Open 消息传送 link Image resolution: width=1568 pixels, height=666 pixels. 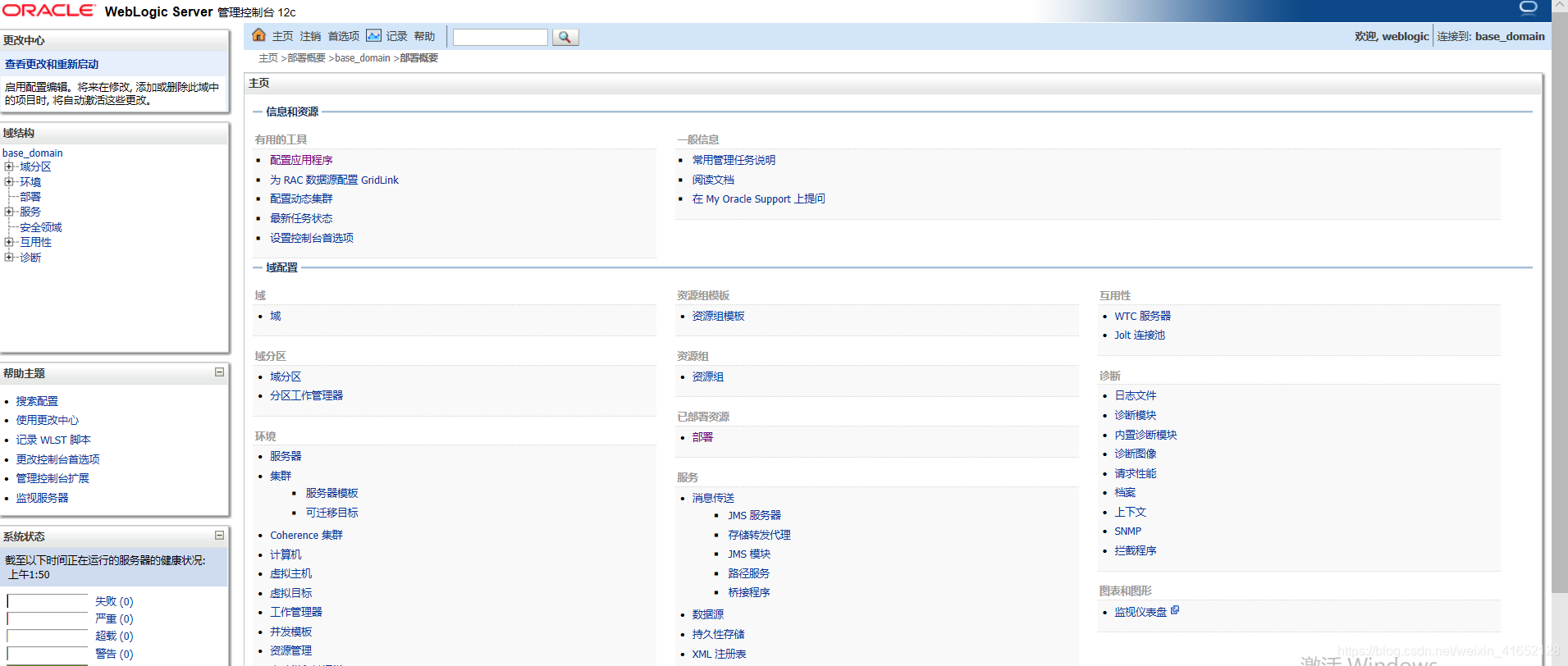pos(713,498)
